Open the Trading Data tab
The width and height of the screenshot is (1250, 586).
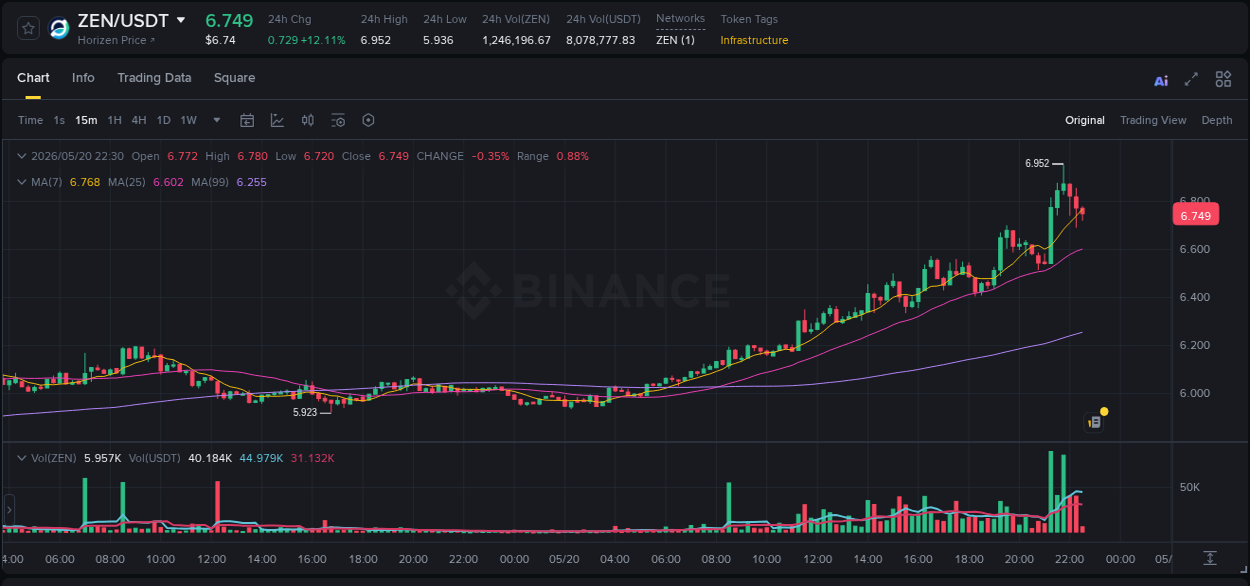[x=154, y=78]
